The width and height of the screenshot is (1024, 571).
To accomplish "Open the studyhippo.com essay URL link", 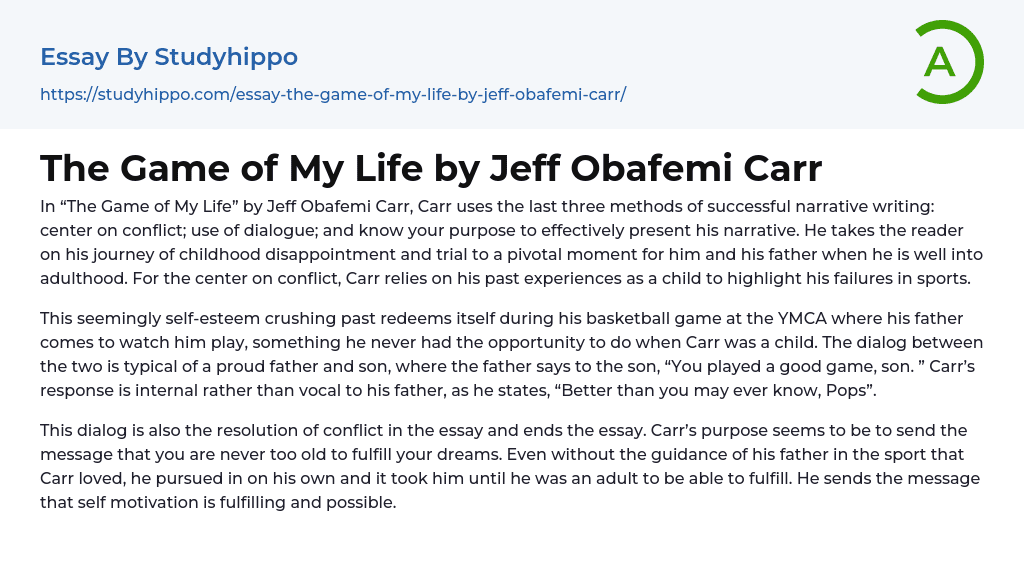I will click(x=332, y=95).
